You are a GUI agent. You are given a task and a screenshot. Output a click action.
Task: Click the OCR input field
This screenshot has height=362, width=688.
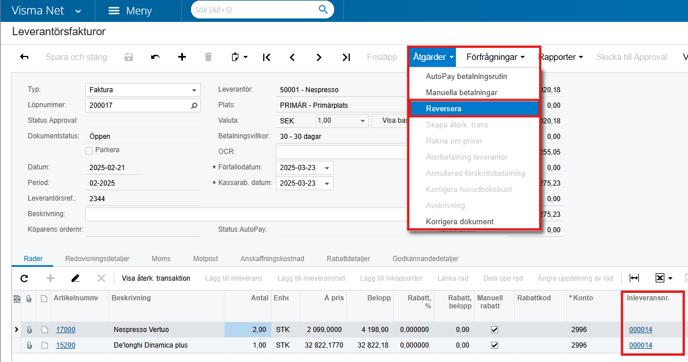342,152
